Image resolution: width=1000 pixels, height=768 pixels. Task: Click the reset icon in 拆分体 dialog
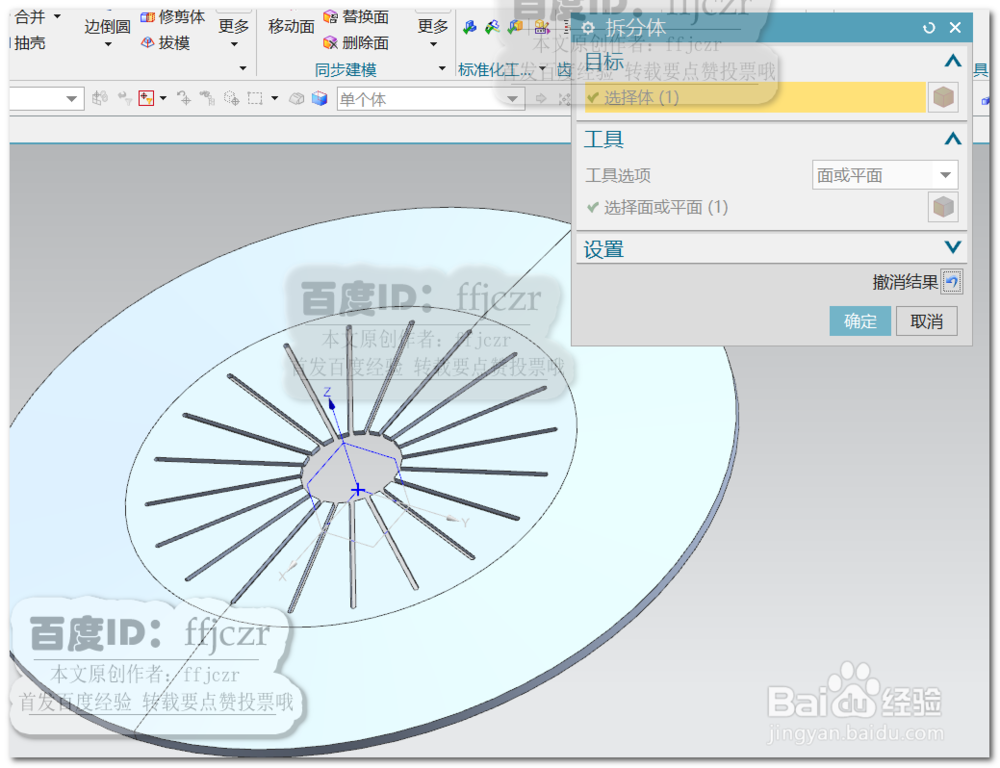coord(929,28)
